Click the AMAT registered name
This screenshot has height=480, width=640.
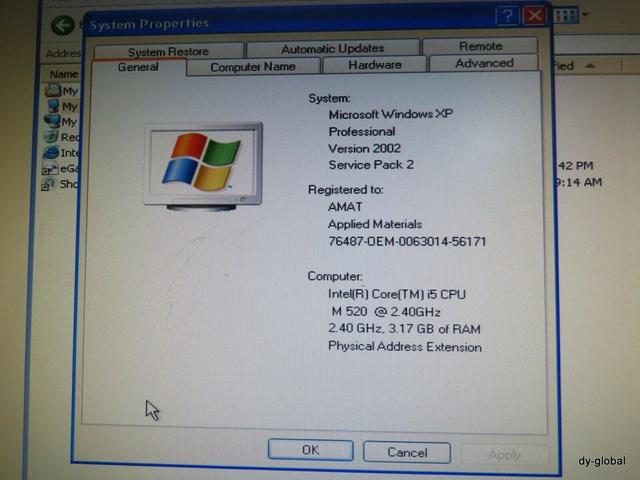pyautogui.click(x=345, y=207)
